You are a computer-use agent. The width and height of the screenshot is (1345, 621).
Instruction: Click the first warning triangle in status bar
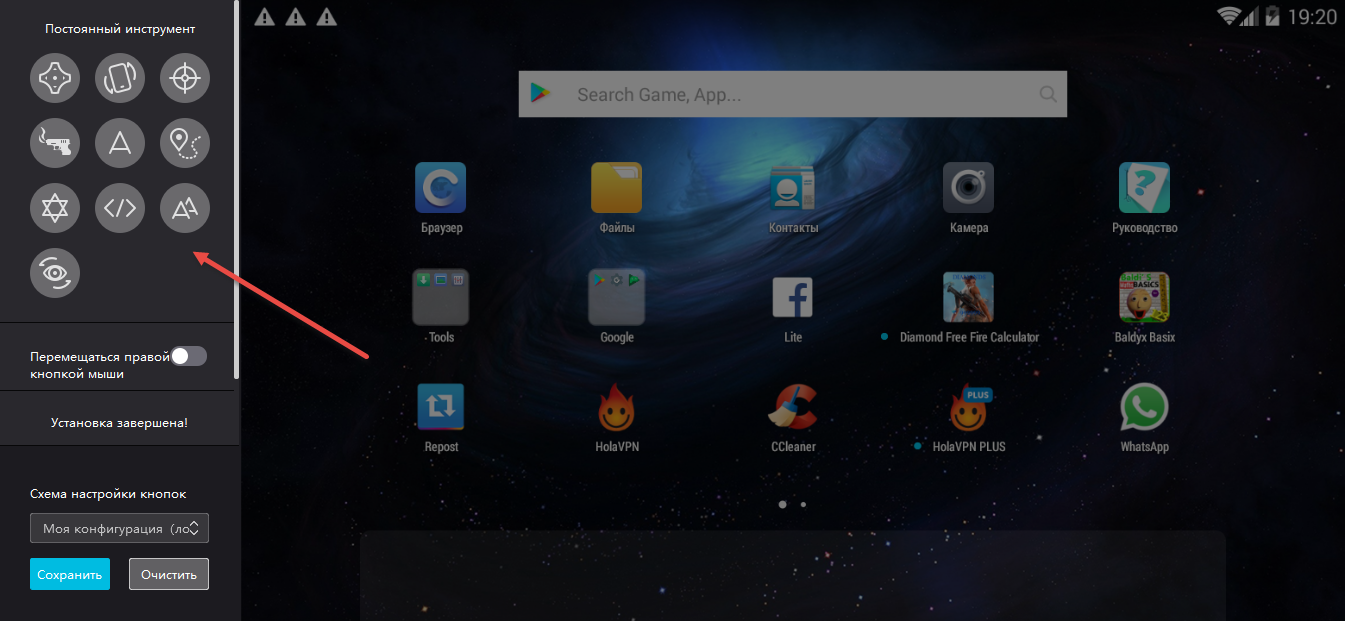pyautogui.click(x=264, y=16)
